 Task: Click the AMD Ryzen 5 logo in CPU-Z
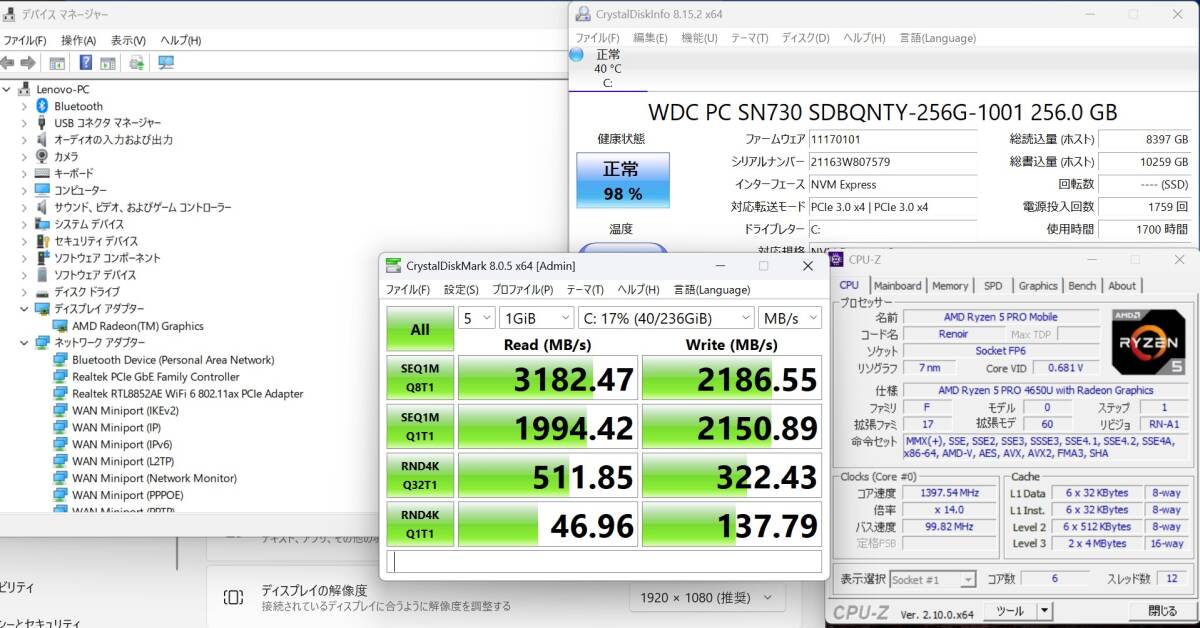tap(1149, 343)
